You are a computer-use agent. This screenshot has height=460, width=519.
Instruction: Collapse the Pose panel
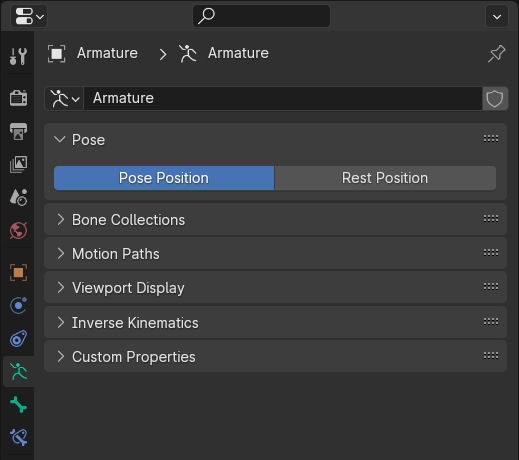(x=60, y=139)
